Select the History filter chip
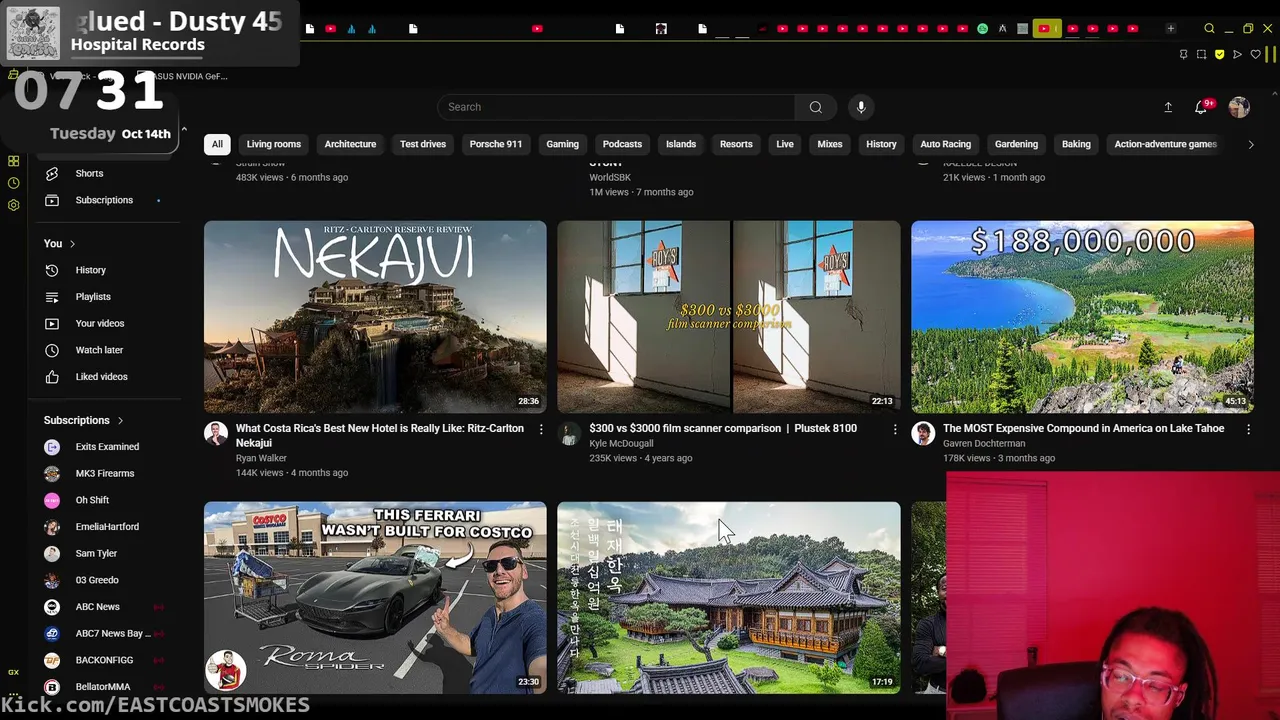The image size is (1280, 720). [x=881, y=144]
